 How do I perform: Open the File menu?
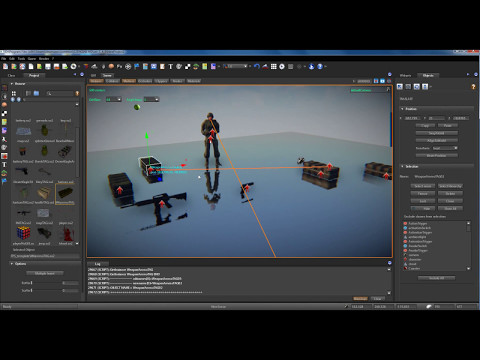pos(4,59)
